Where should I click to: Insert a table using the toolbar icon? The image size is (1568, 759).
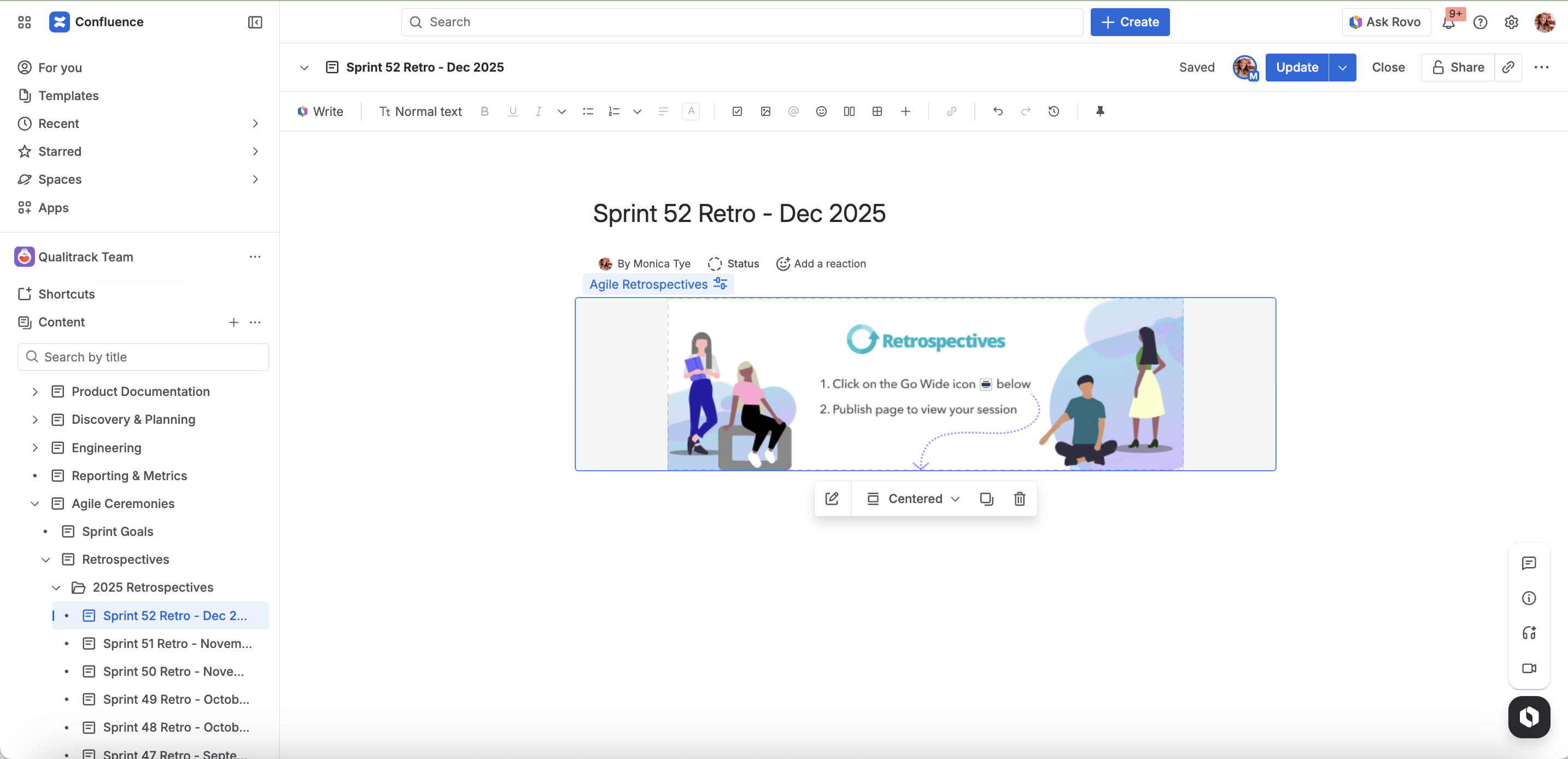point(877,112)
